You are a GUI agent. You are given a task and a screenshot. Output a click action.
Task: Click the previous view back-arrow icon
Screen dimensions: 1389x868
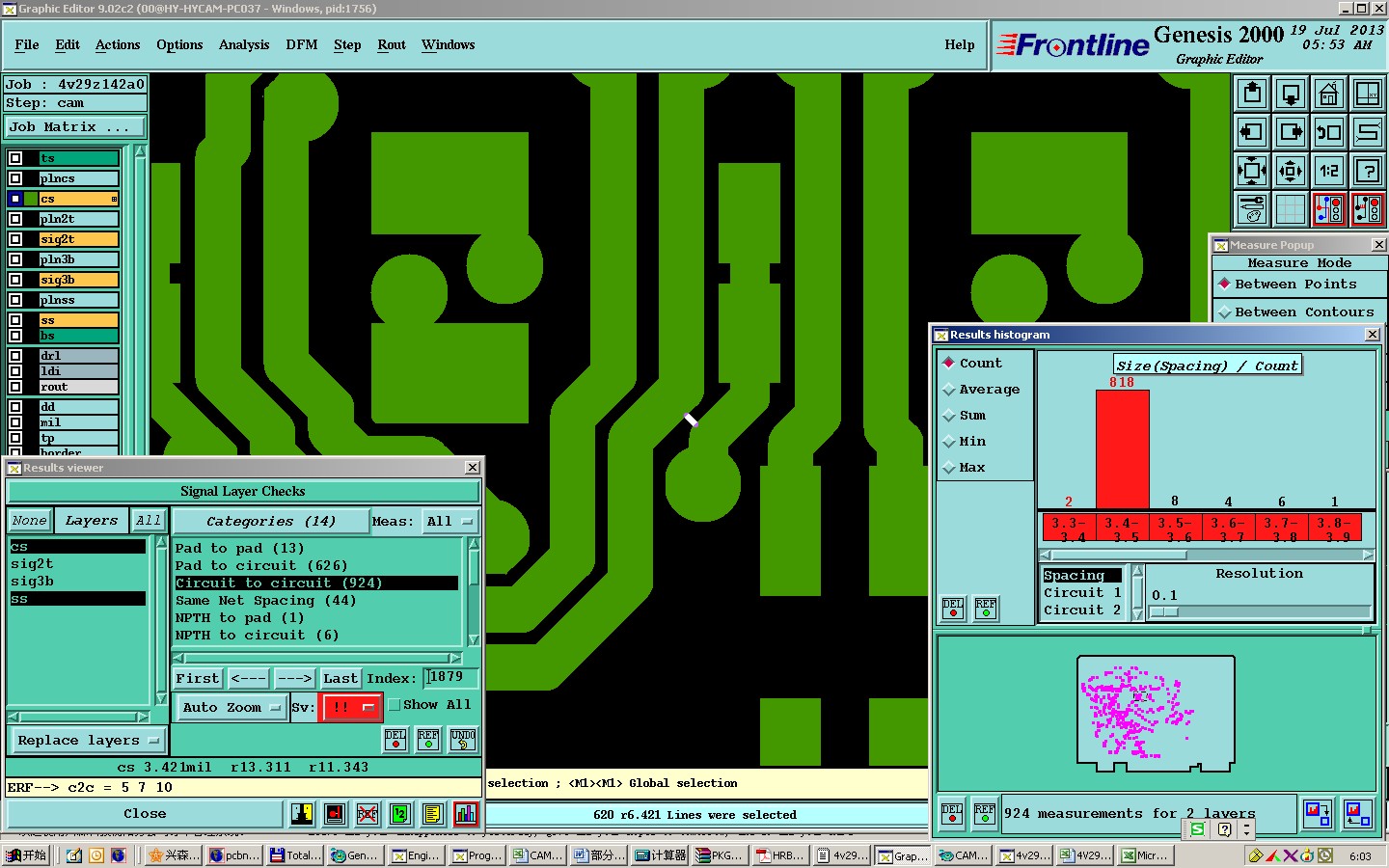(1329, 132)
